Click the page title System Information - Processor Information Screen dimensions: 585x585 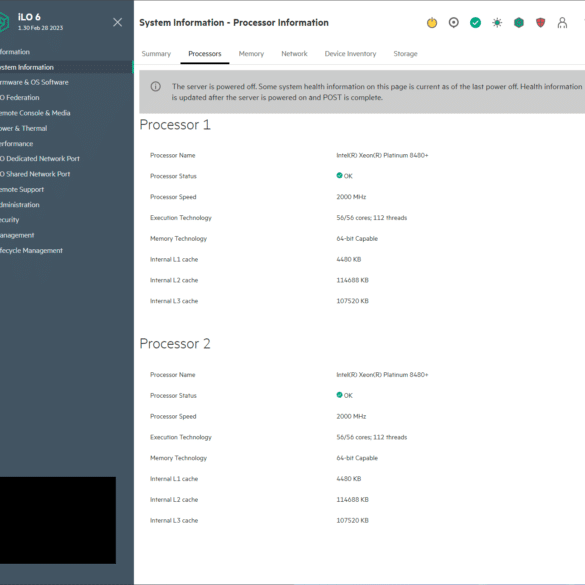[234, 23]
